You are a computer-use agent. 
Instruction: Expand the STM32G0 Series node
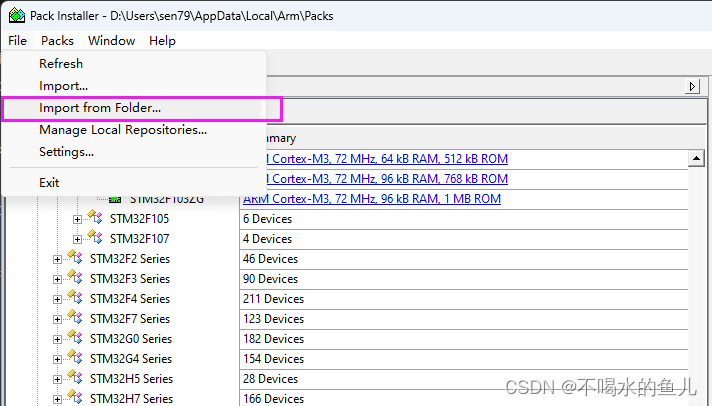58,339
